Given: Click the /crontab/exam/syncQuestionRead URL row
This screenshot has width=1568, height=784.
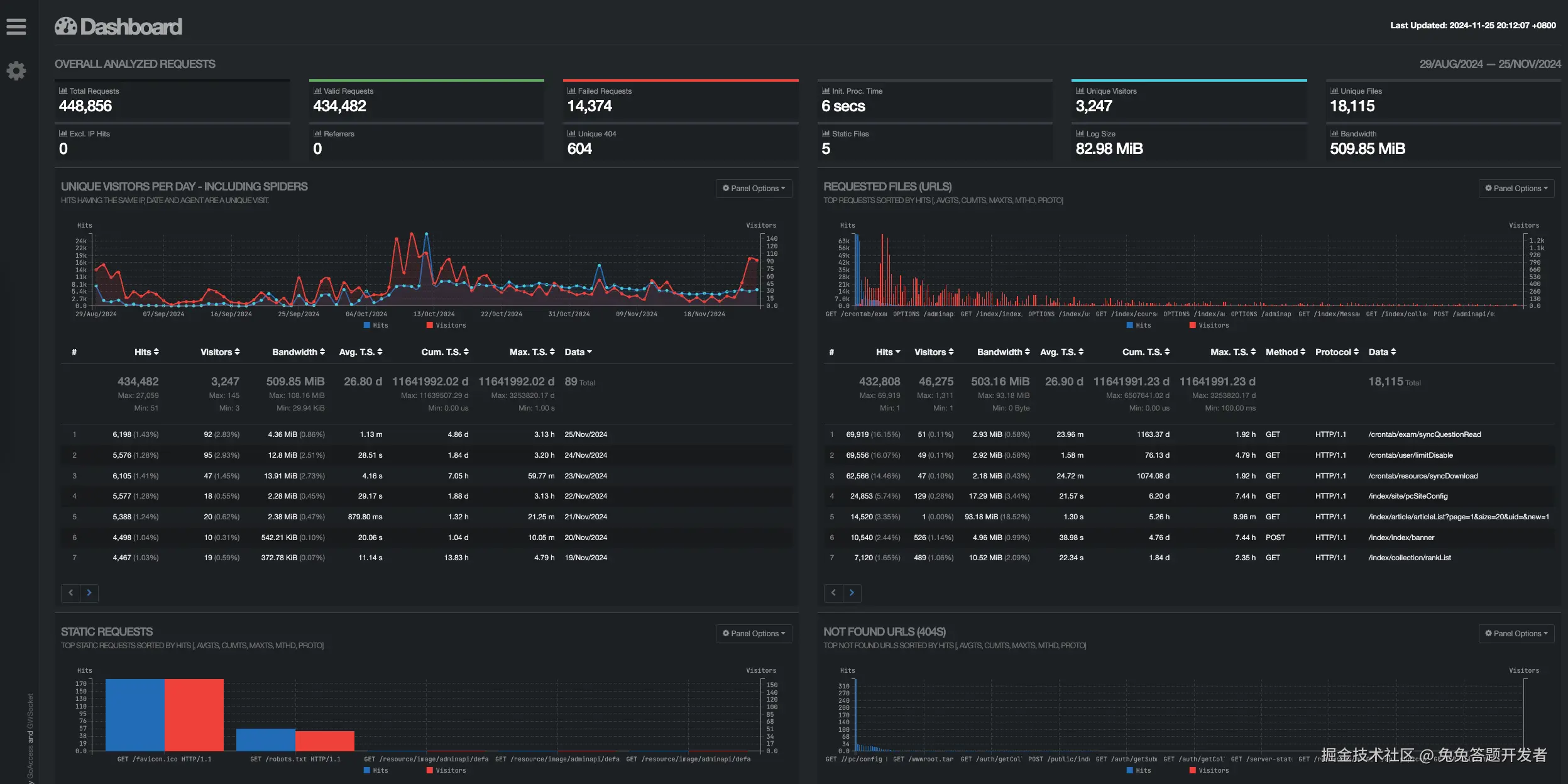Looking at the screenshot, I should pyautogui.click(x=1424, y=434).
